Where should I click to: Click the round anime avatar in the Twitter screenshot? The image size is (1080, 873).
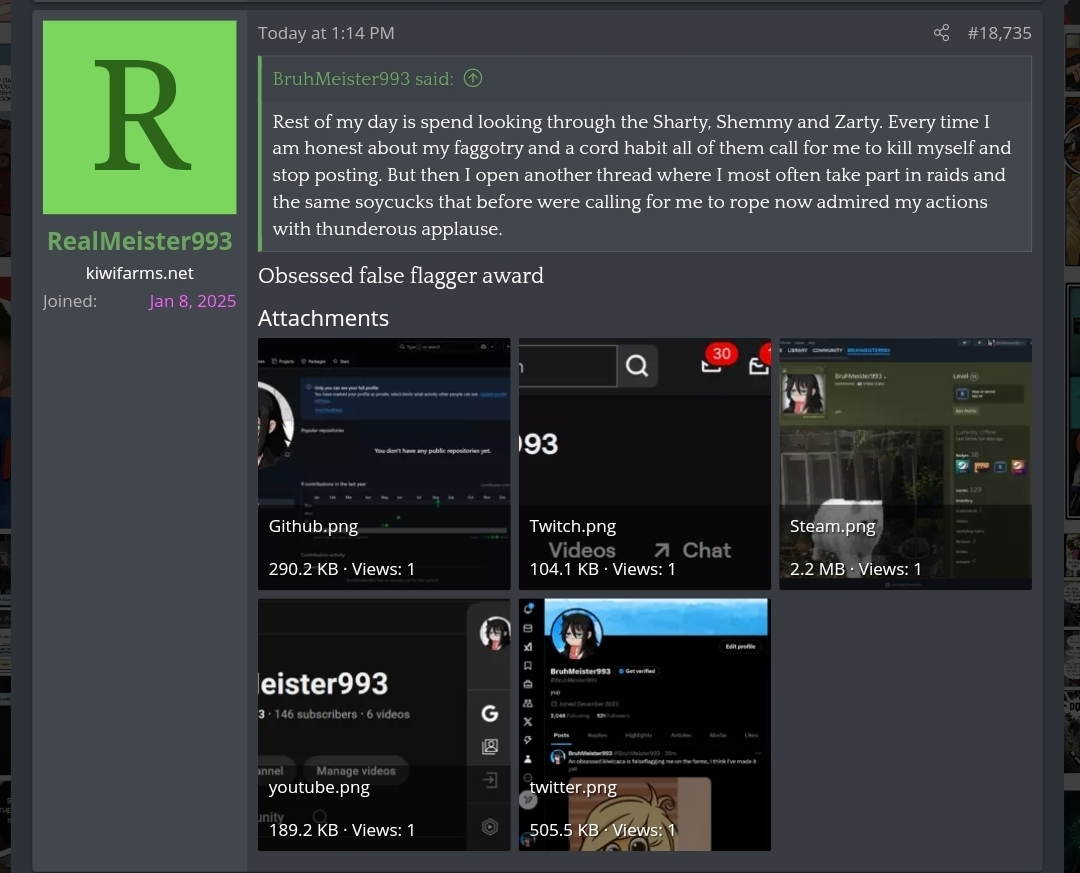579,634
